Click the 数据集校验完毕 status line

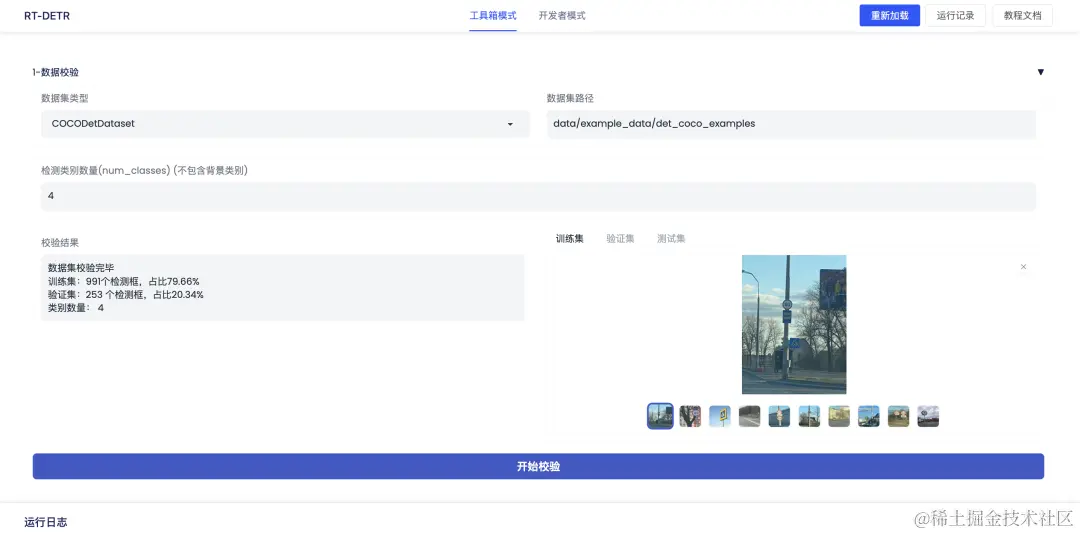(81, 268)
